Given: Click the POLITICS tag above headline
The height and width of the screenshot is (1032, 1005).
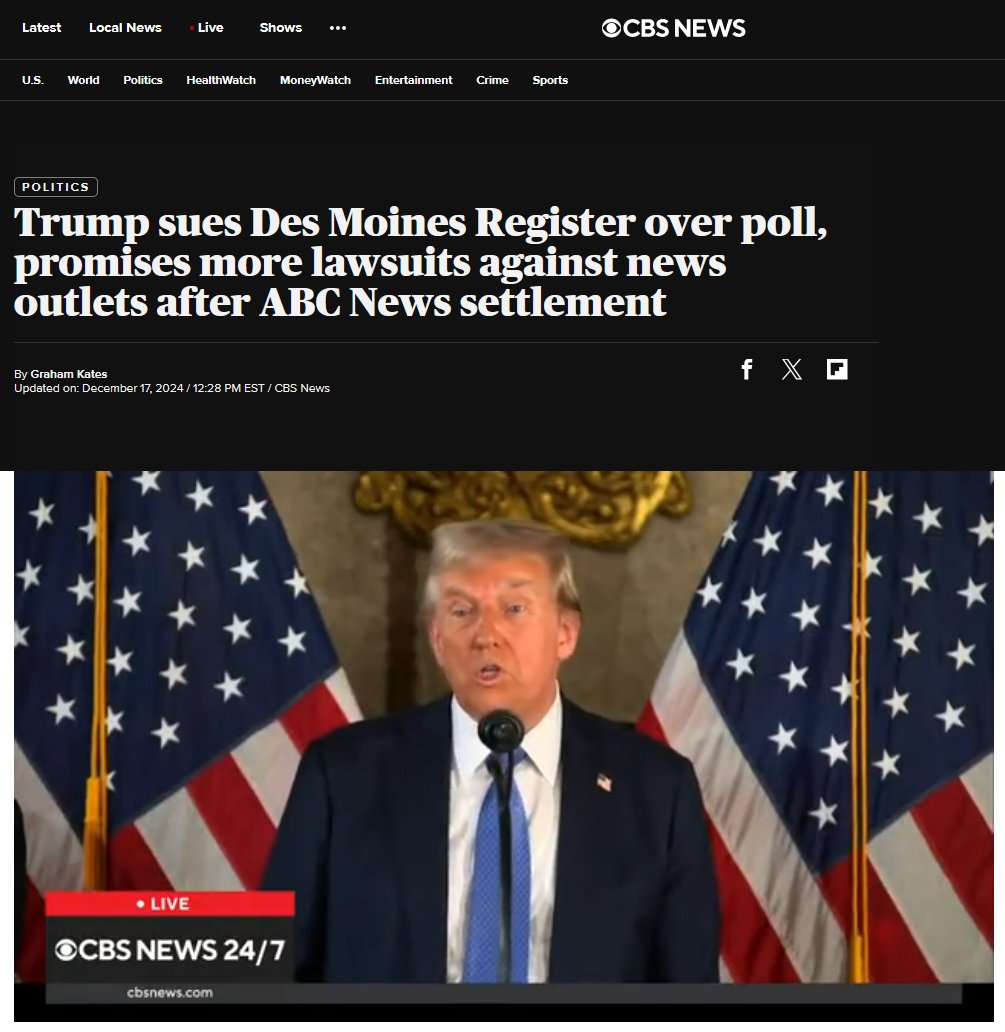Looking at the screenshot, I should click(56, 187).
